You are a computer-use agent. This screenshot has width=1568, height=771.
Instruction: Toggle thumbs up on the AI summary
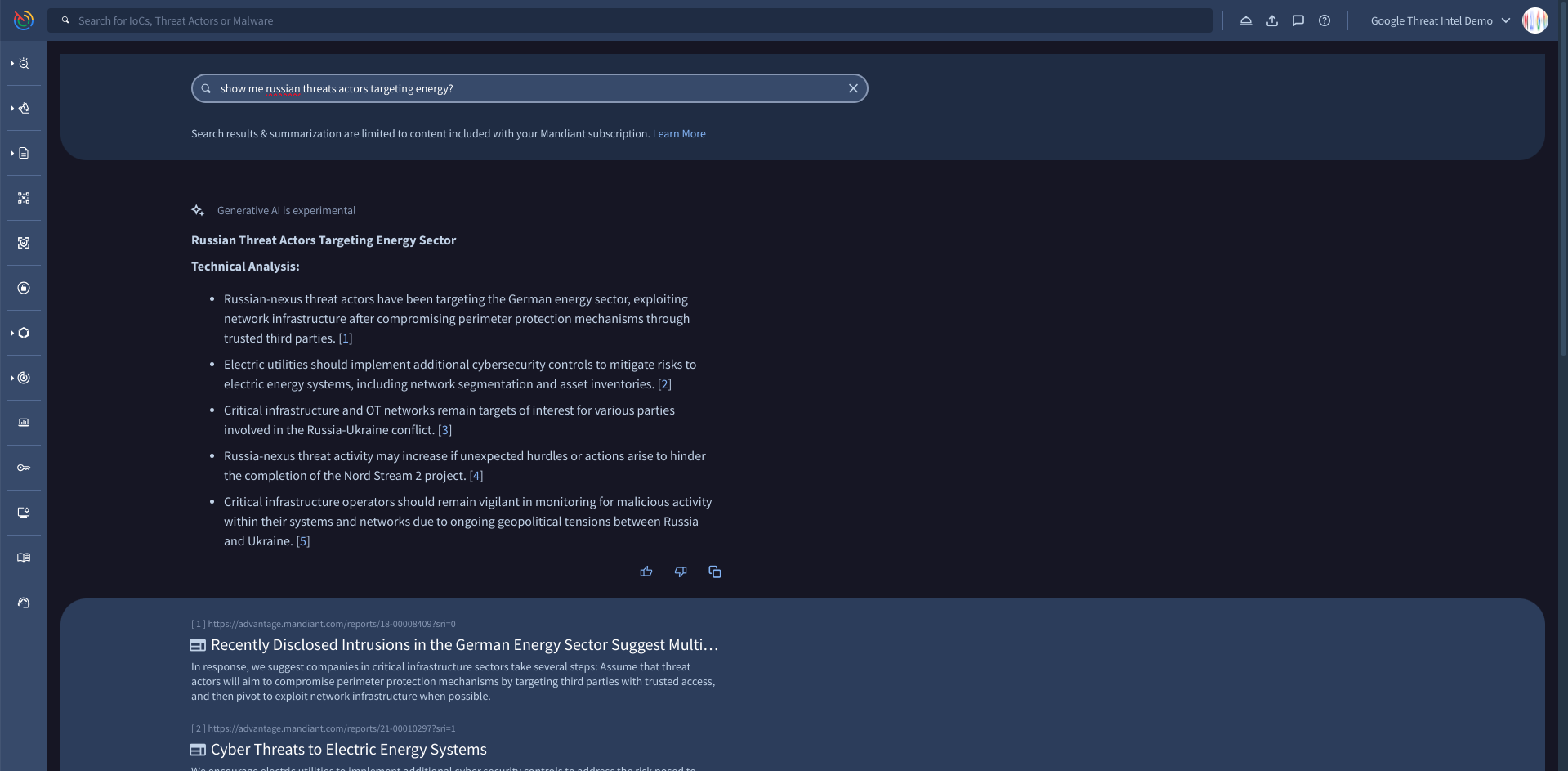(x=646, y=572)
